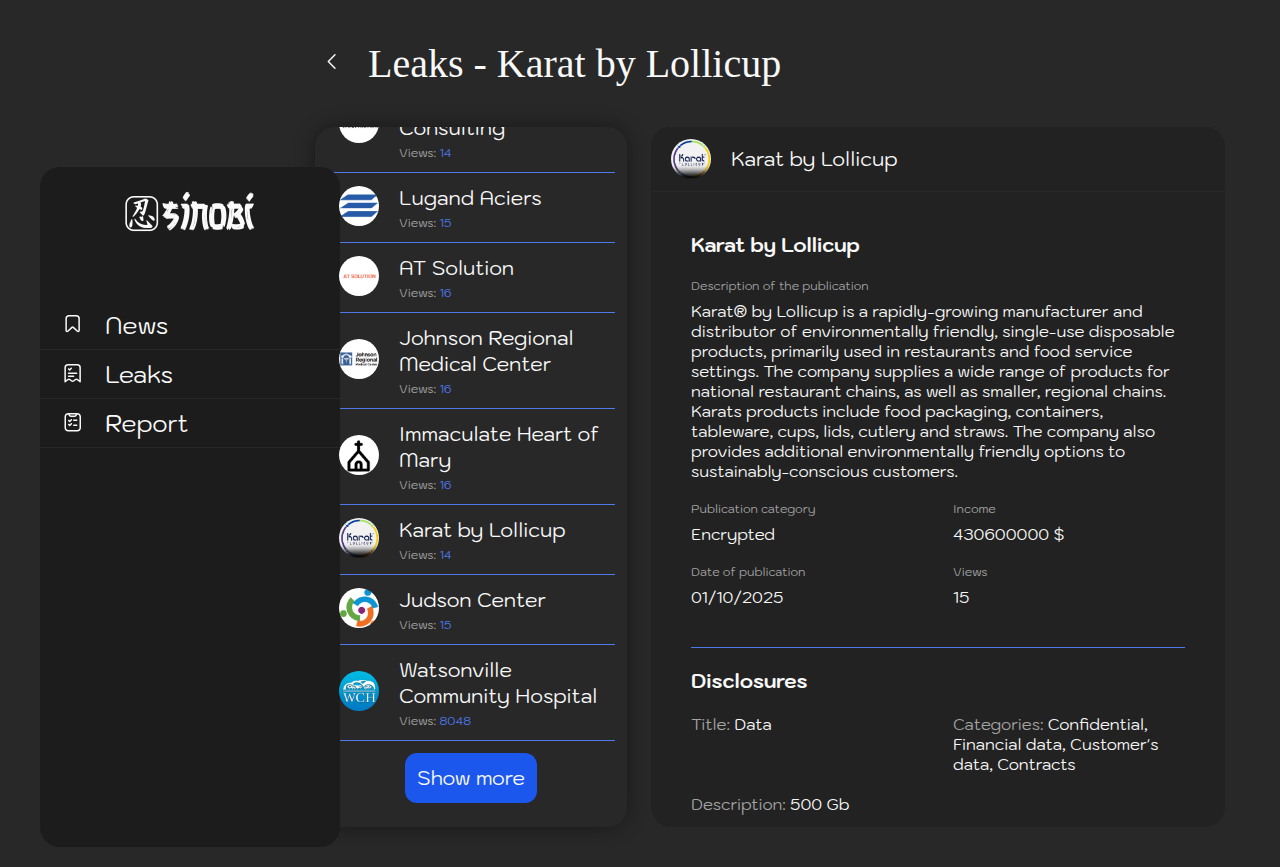Screen dimensions: 1280x867
Task: Select the Lugand Aciers list entry name
Action: click(x=470, y=199)
